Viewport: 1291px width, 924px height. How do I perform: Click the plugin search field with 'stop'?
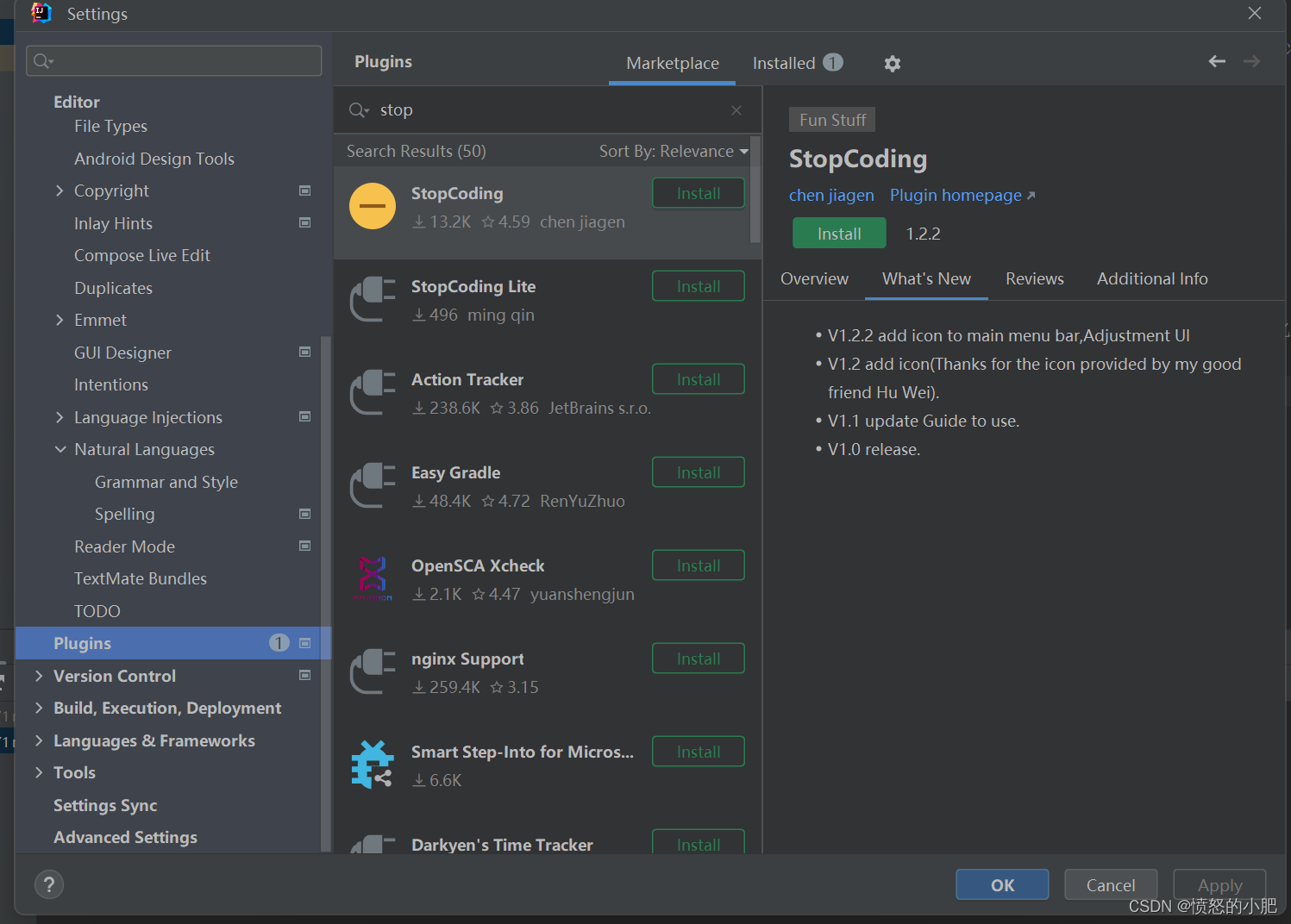(547, 110)
